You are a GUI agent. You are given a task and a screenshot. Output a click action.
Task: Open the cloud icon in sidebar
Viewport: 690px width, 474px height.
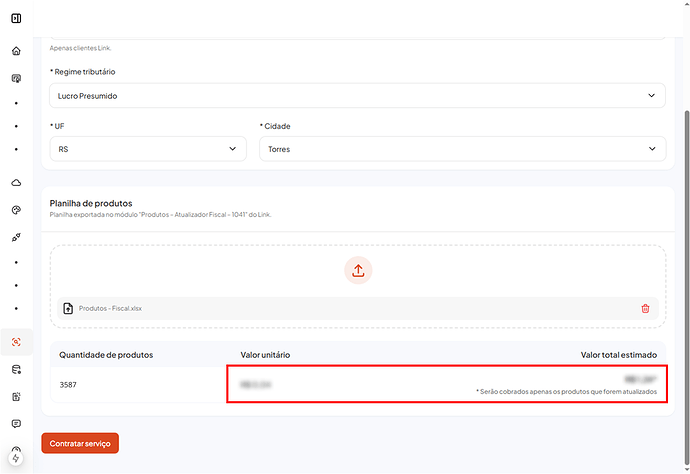[16, 183]
